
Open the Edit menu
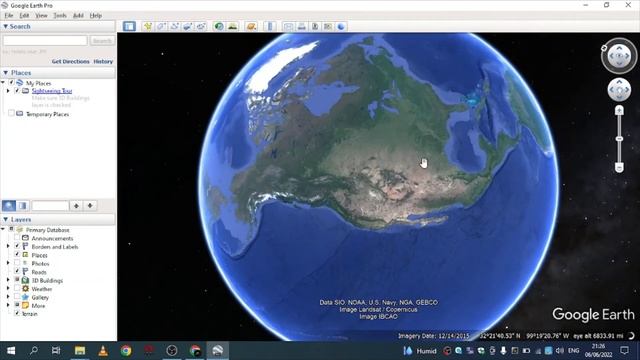pyautogui.click(x=24, y=16)
